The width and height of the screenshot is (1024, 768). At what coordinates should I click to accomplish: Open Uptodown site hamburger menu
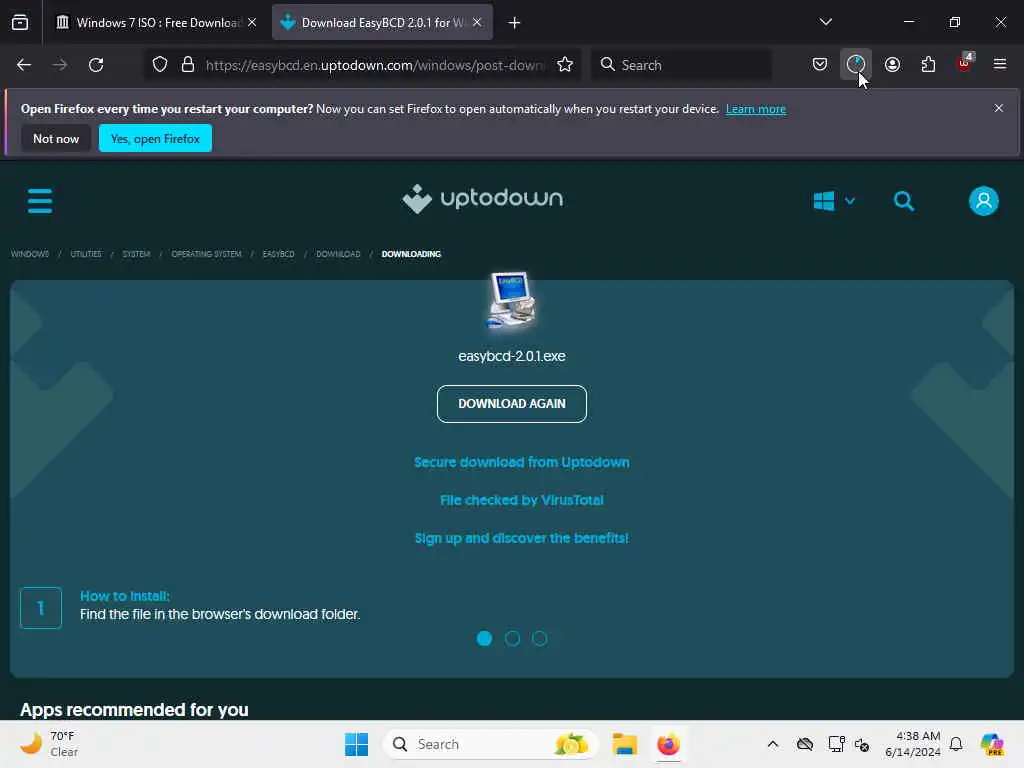[x=40, y=200]
